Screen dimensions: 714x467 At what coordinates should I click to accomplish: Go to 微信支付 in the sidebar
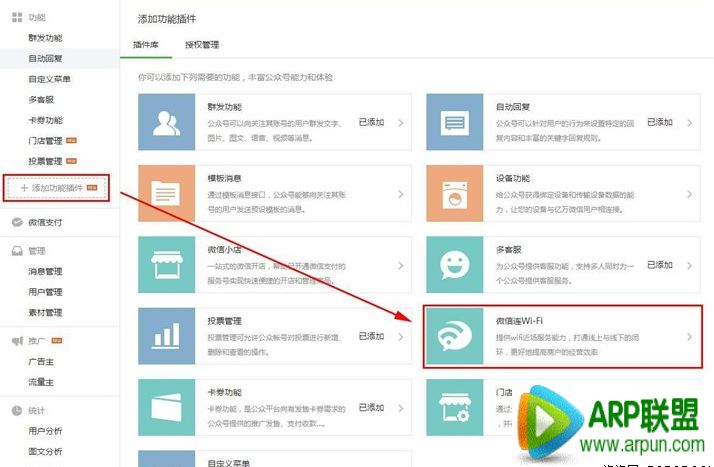pos(45,222)
